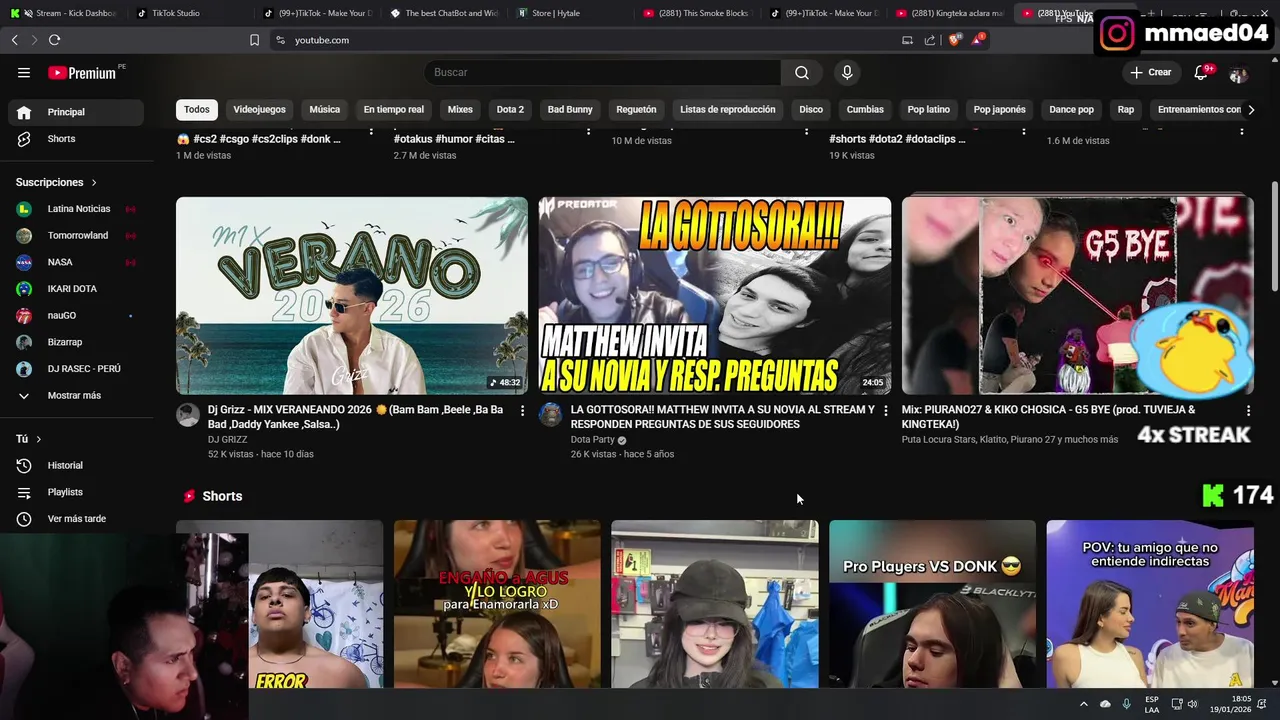Select the Mixes filter chip

tap(460, 109)
